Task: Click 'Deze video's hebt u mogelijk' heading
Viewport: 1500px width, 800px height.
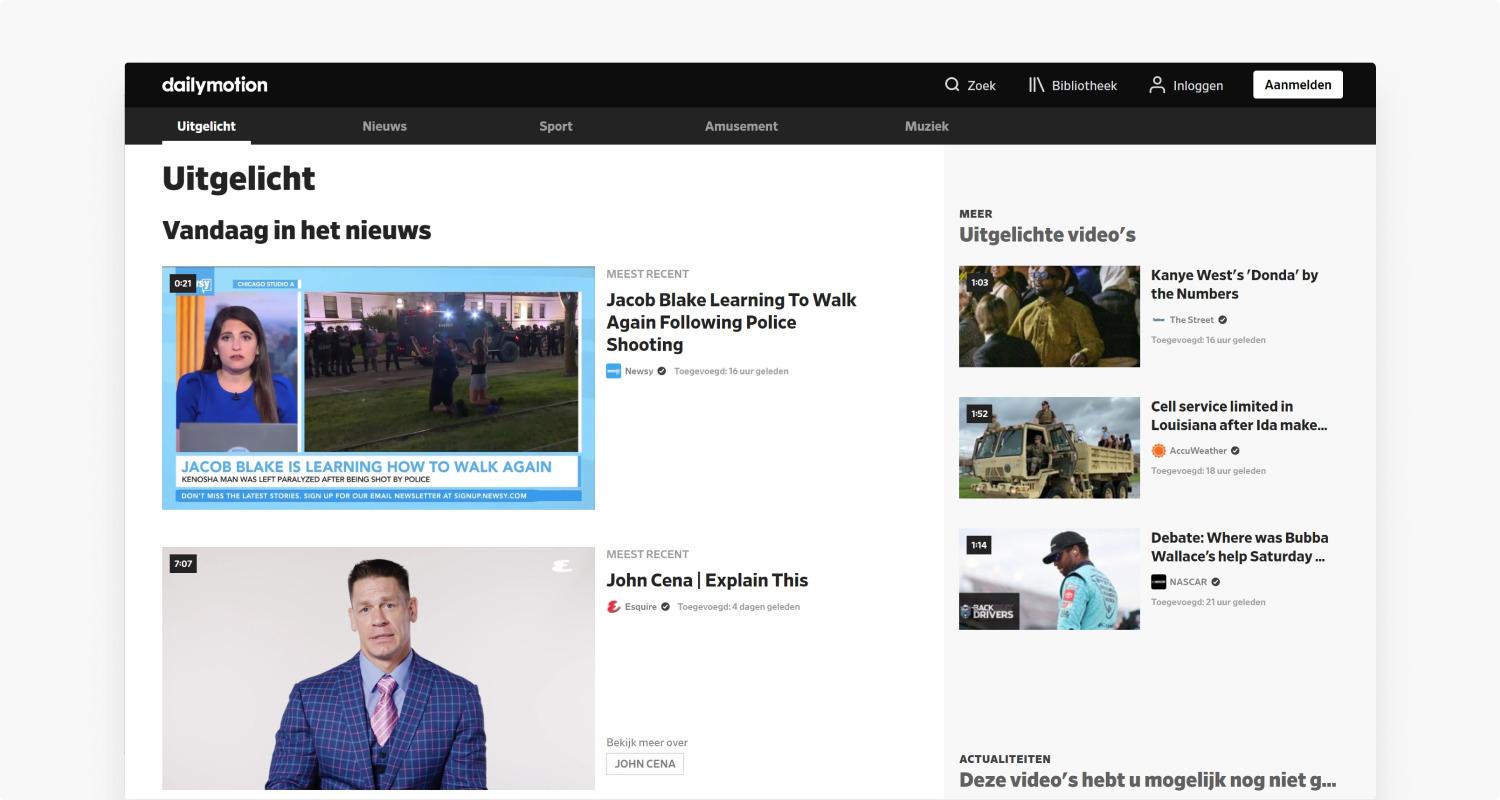Action: click(1147, 780)
